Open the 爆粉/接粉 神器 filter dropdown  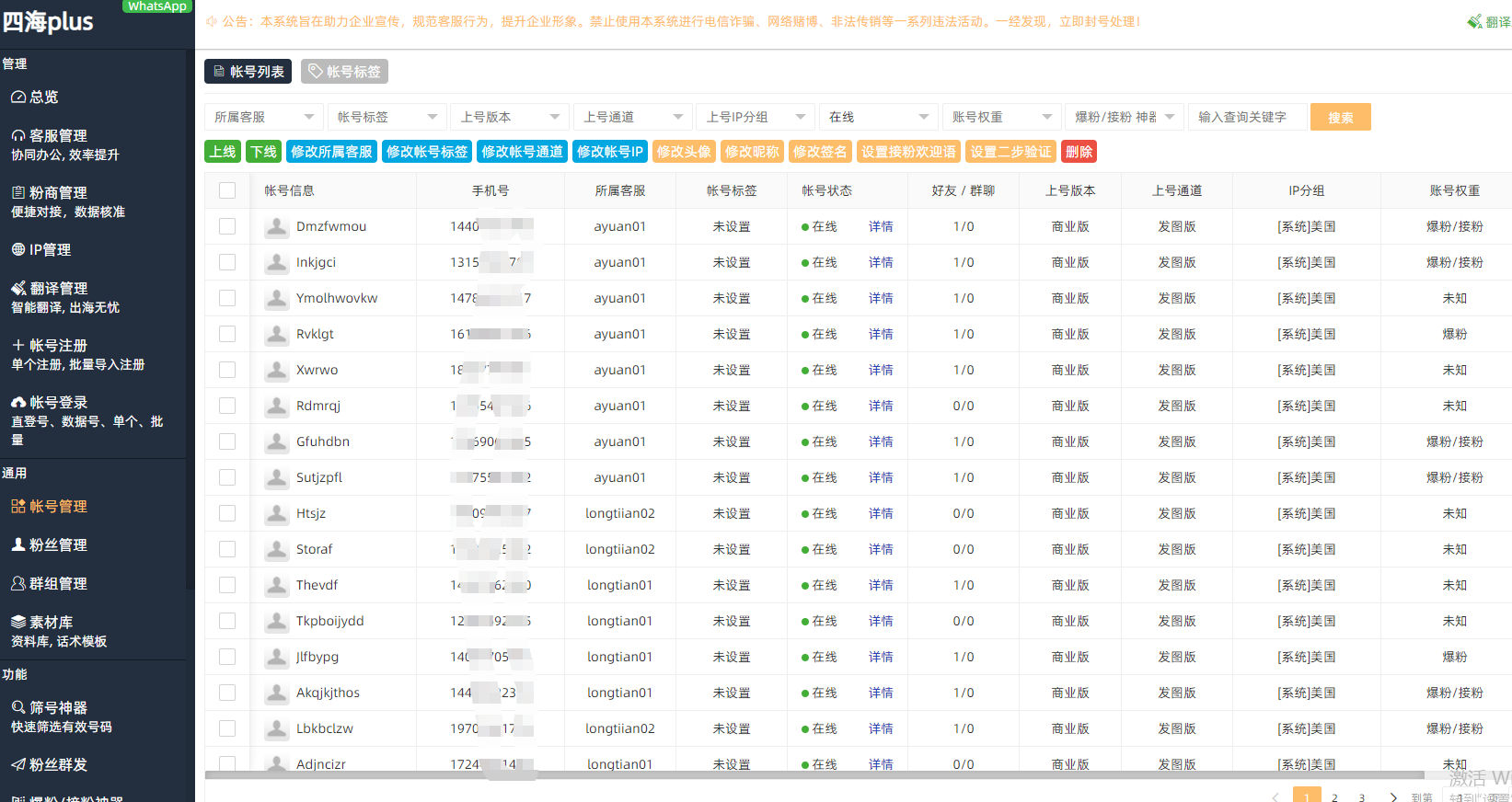(1125, 117)
